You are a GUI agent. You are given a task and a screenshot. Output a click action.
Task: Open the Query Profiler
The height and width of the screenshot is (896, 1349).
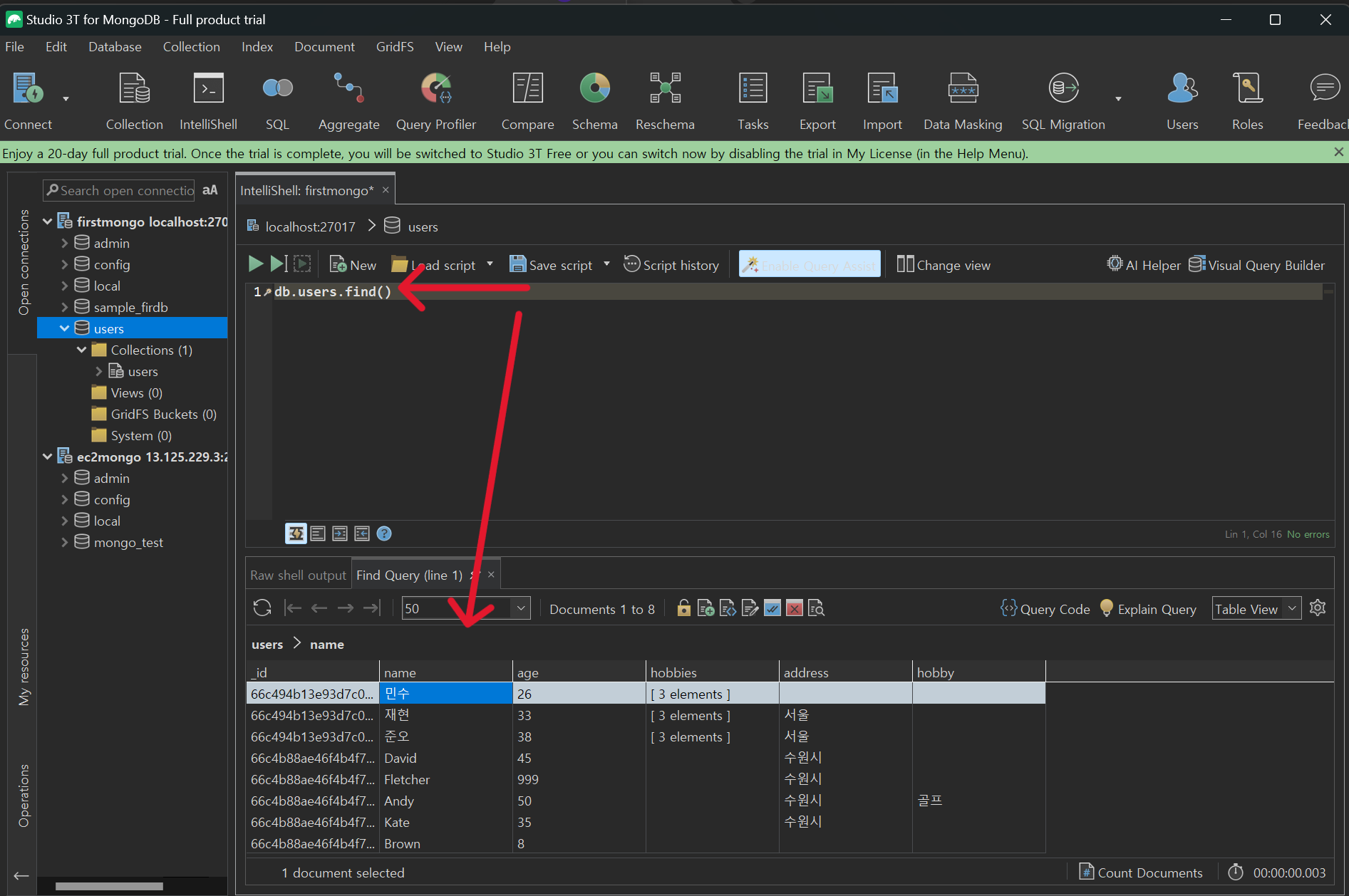pos(435,101)
